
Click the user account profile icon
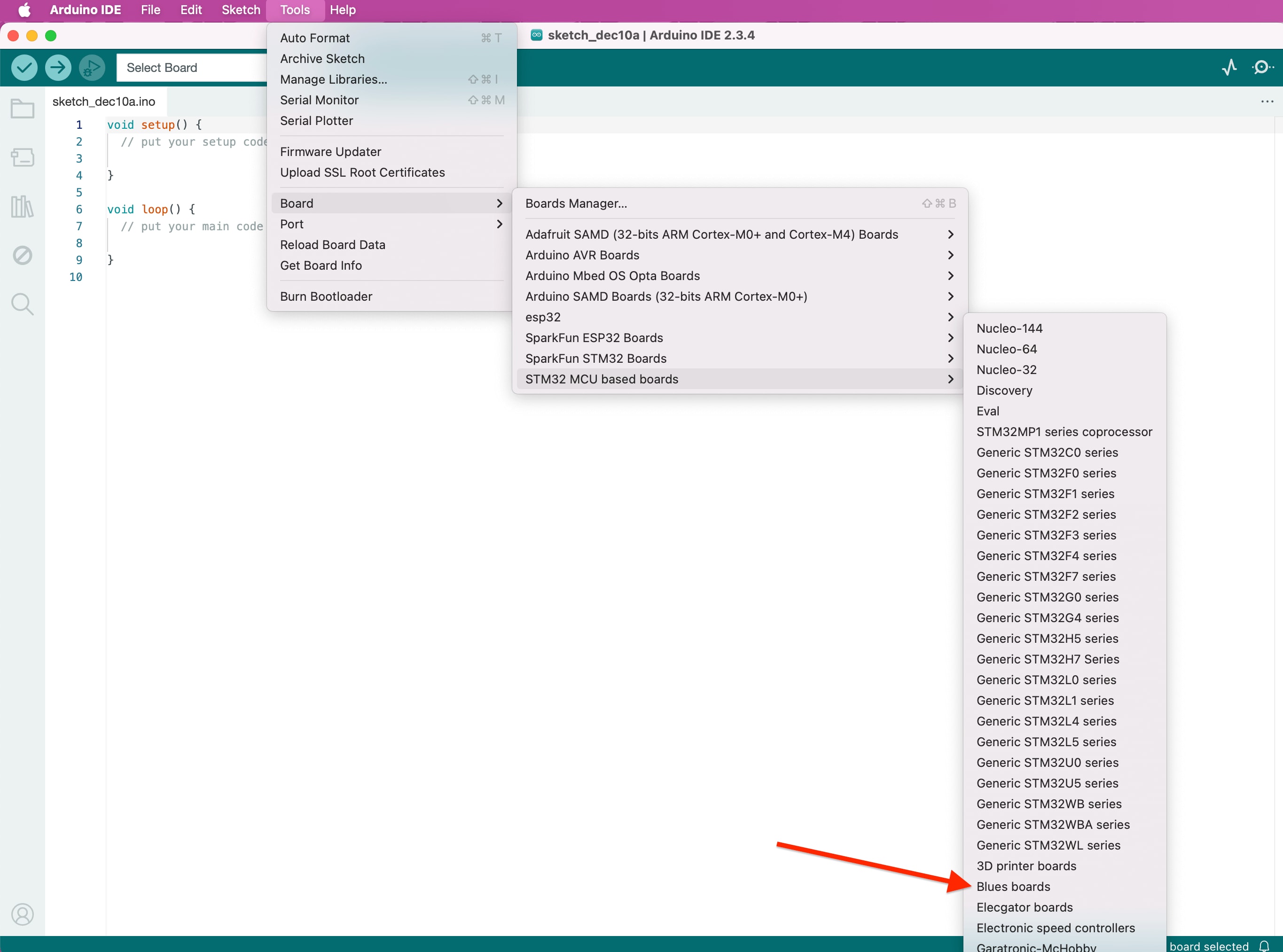coord(23,914)
